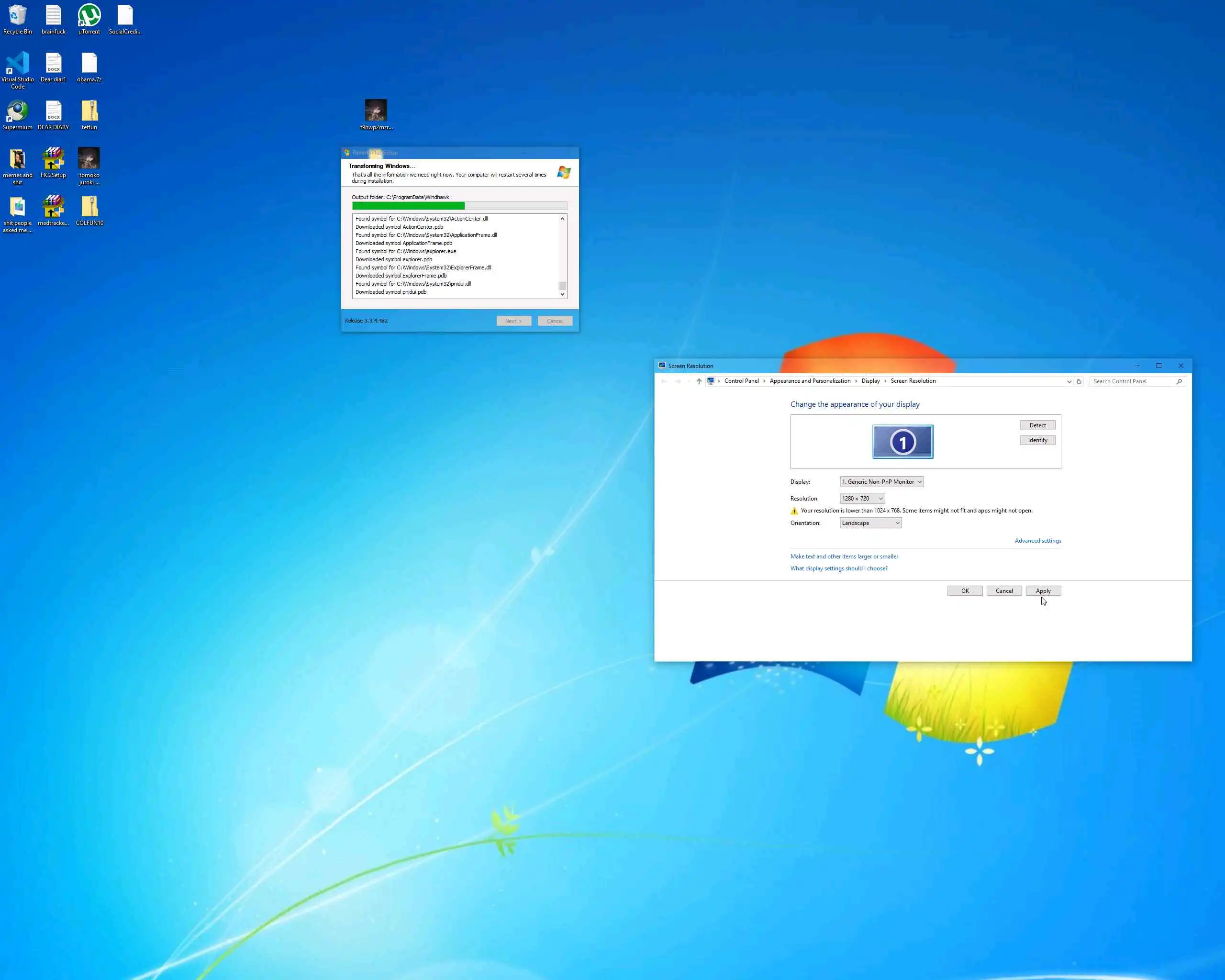Image resolution: width=1225 pixels, height=980 pixels.
Task: Open the Orientation Landscape dropdown
Action: [870, 523]
